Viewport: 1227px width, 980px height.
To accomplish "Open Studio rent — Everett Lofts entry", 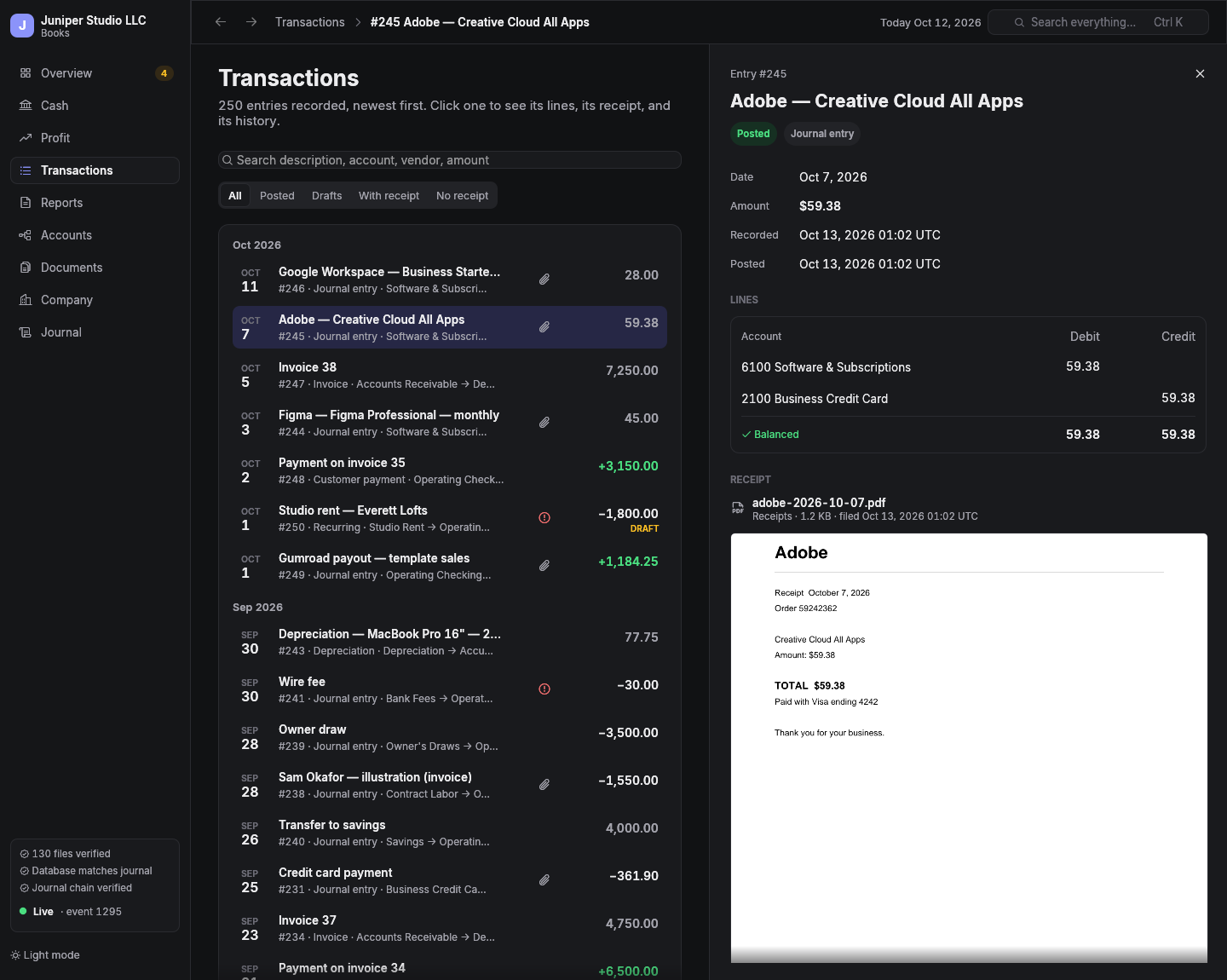I will coord(450,518).
